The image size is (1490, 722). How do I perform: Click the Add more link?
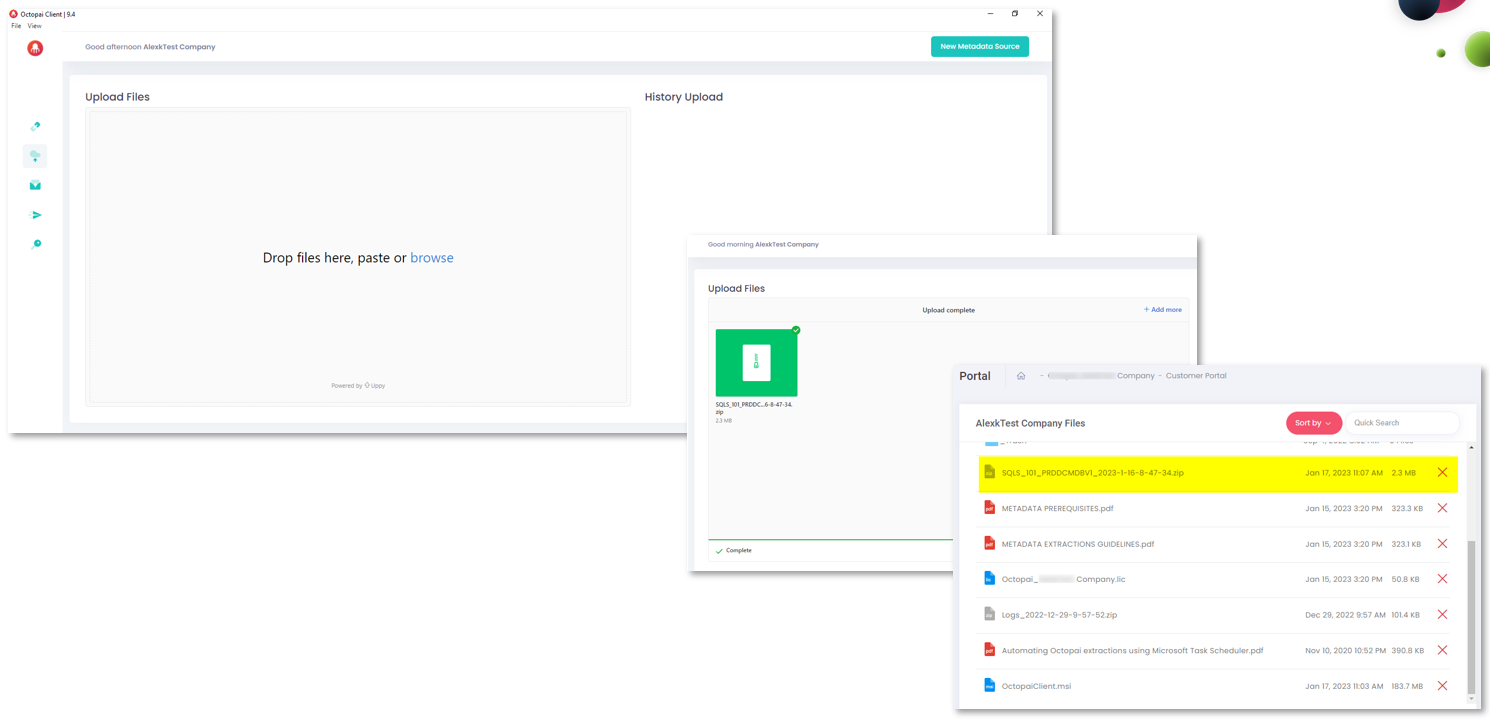point(1162,310)
